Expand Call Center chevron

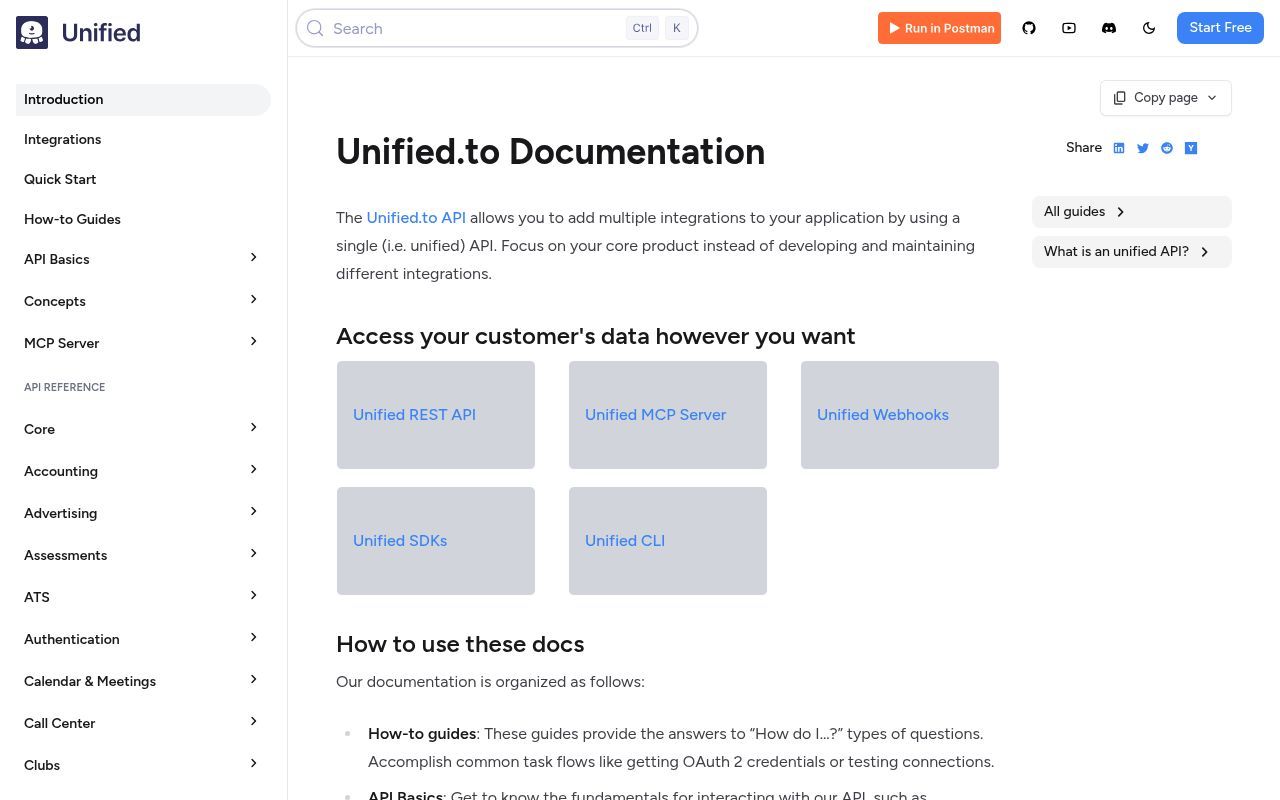(x=253, y=722)
